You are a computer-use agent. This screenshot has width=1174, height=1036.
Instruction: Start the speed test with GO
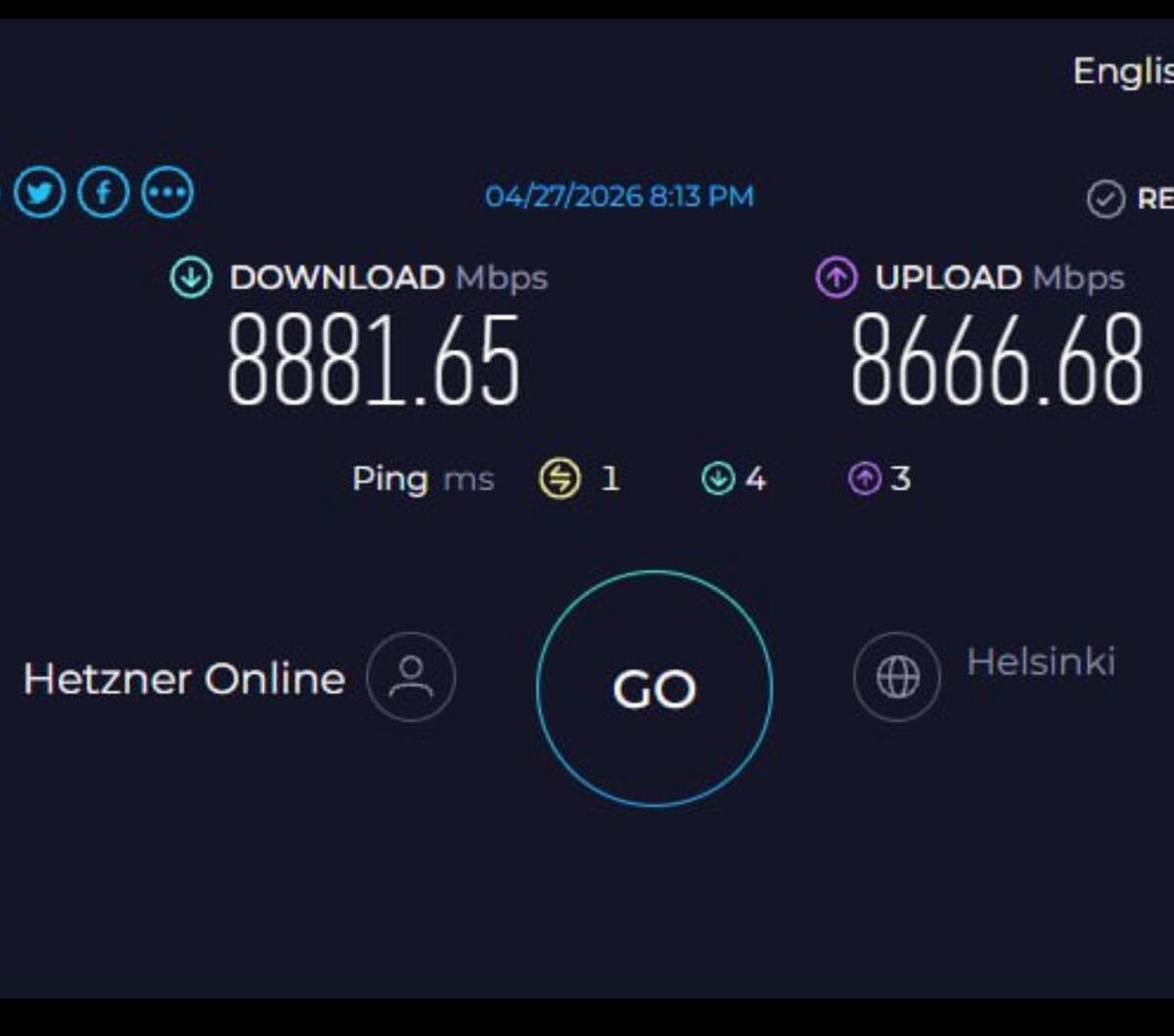tap(655, 689)
